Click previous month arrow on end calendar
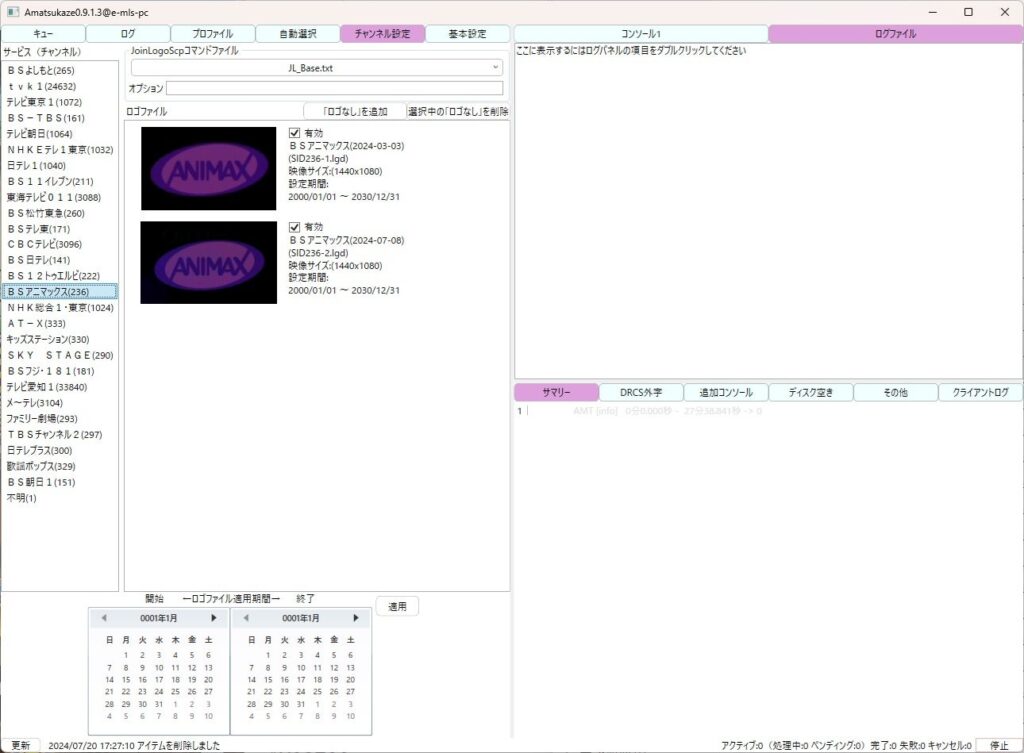The height and width of the screenshot is (753, 1024). 246,618
